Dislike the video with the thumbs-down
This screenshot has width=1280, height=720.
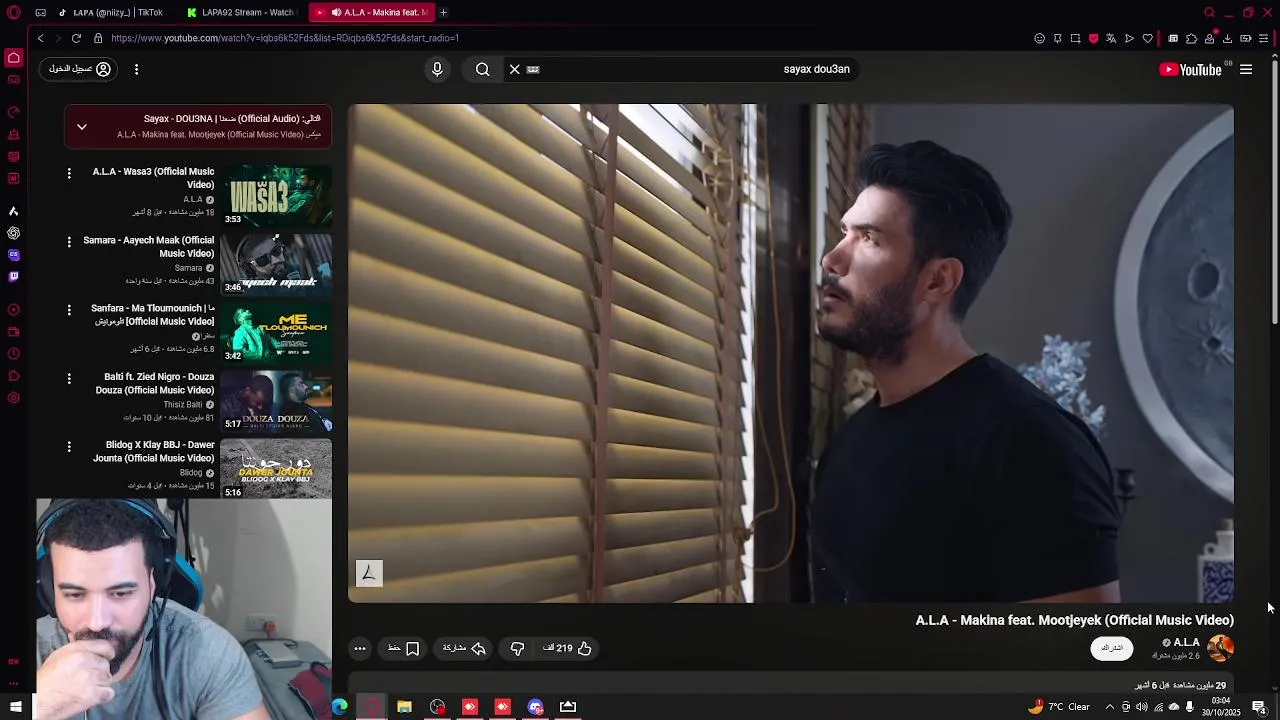point(517,648)
